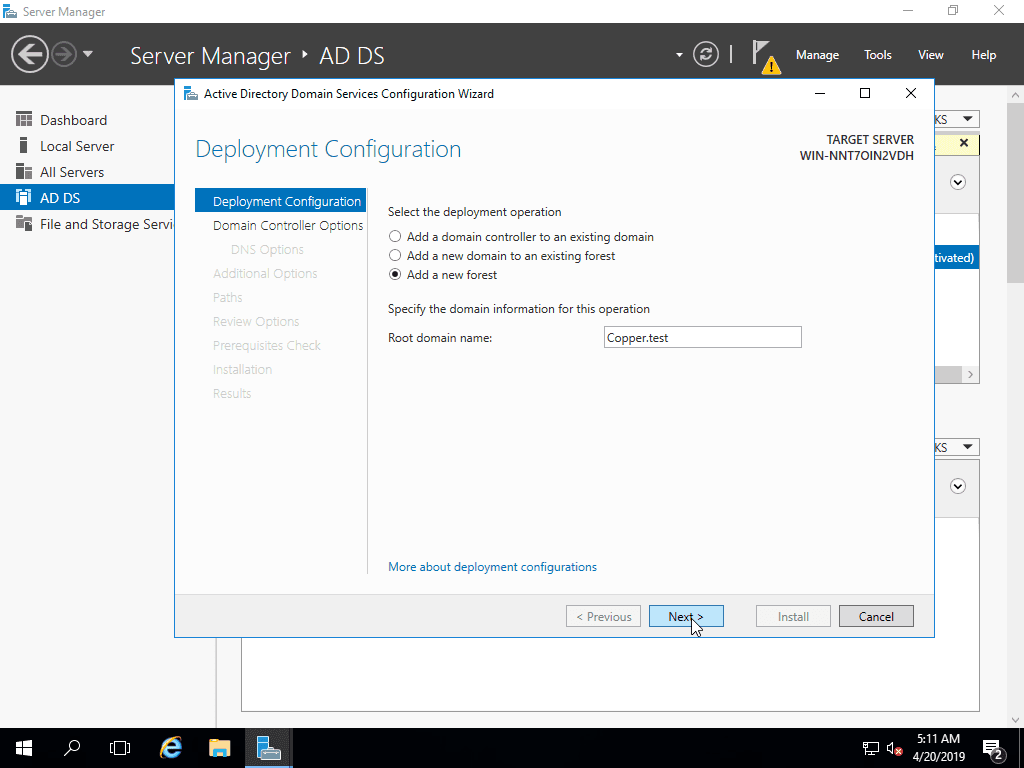The width and height of the screenshot is (1024, 768).
Task: Open the dropdown arrow left of Refresh
Action: [x=679, y=55]
